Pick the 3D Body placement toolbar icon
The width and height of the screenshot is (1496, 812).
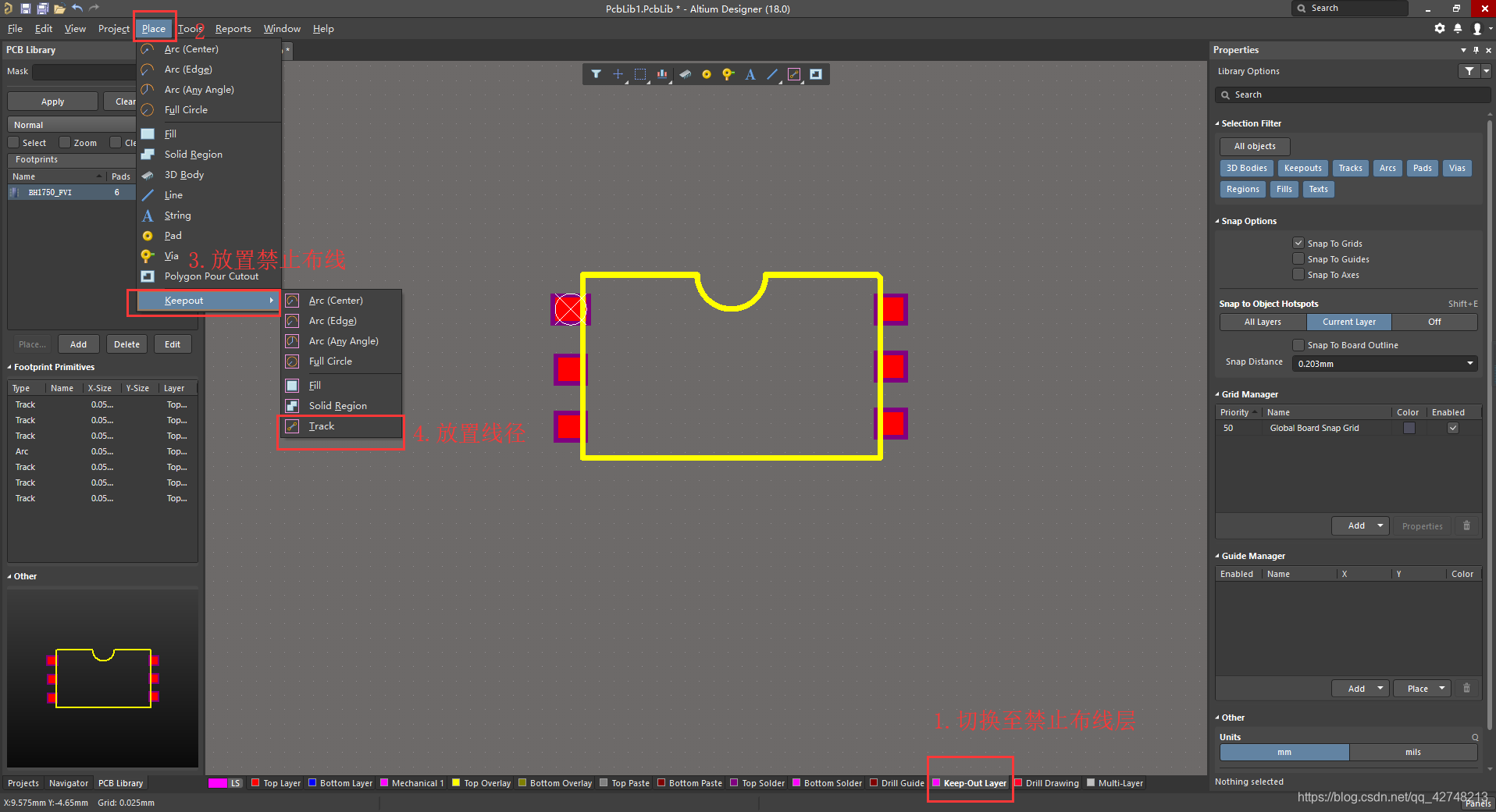(685, 74)
